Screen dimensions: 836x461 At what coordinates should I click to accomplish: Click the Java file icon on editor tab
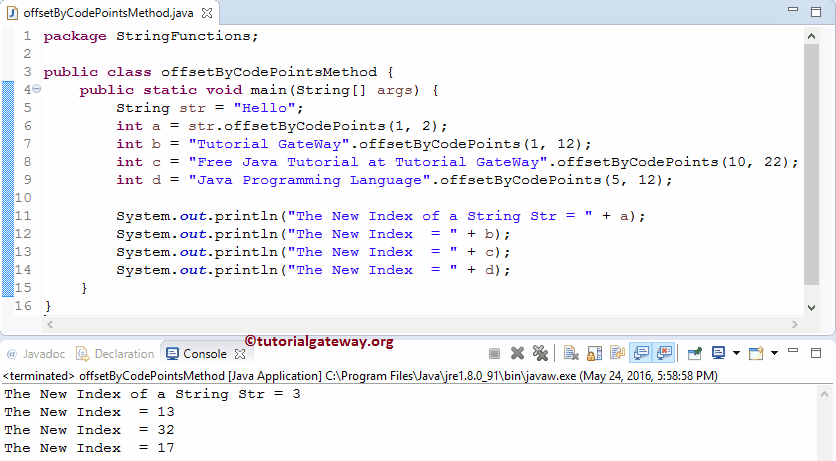pos(12,13)
